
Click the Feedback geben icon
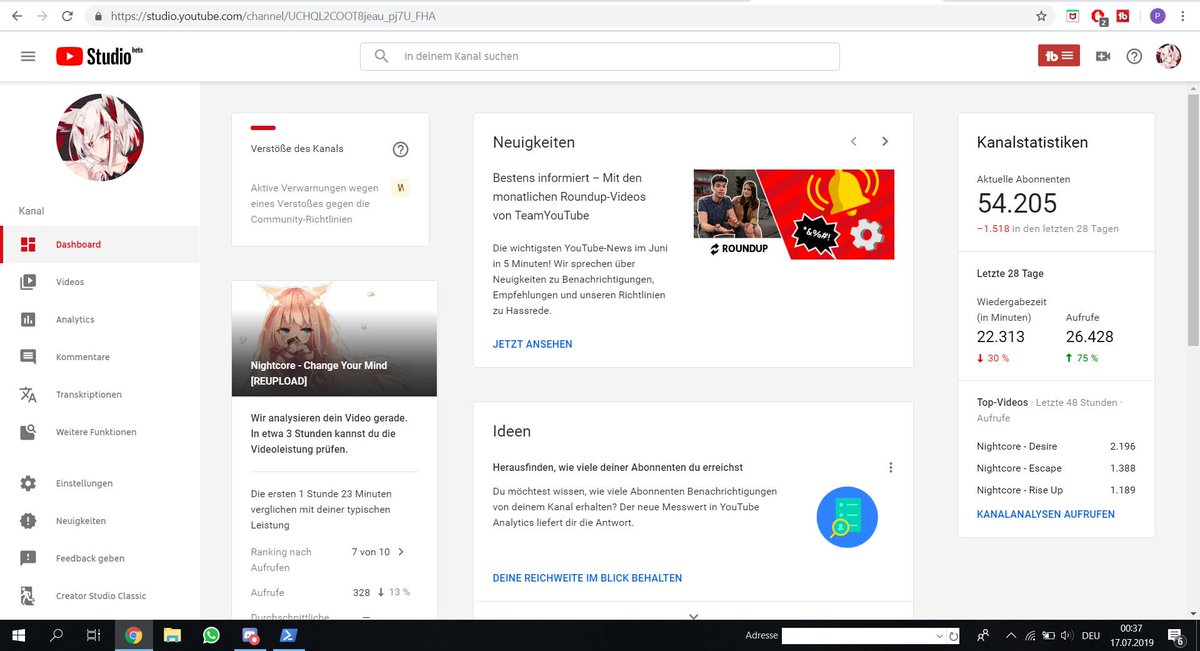(x=28, y=558)
